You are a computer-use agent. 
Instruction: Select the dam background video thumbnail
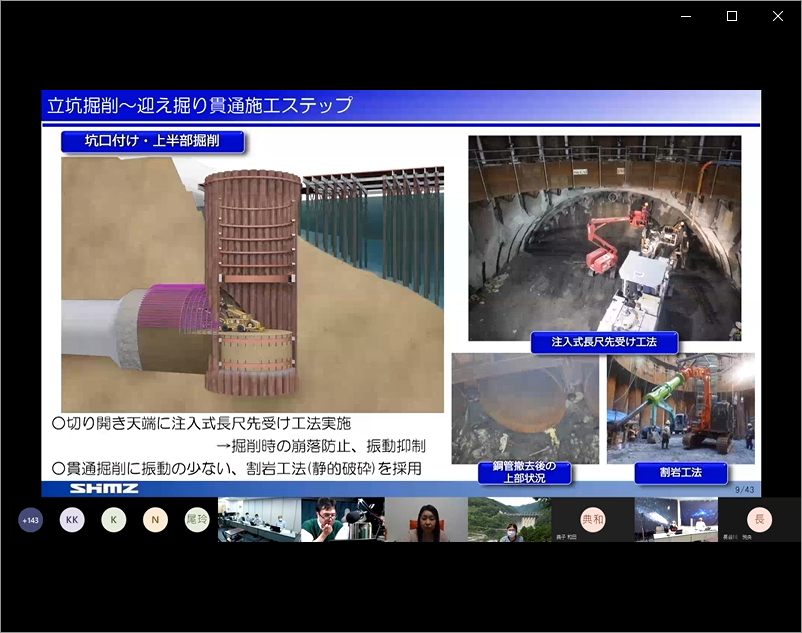coord(509,520)
